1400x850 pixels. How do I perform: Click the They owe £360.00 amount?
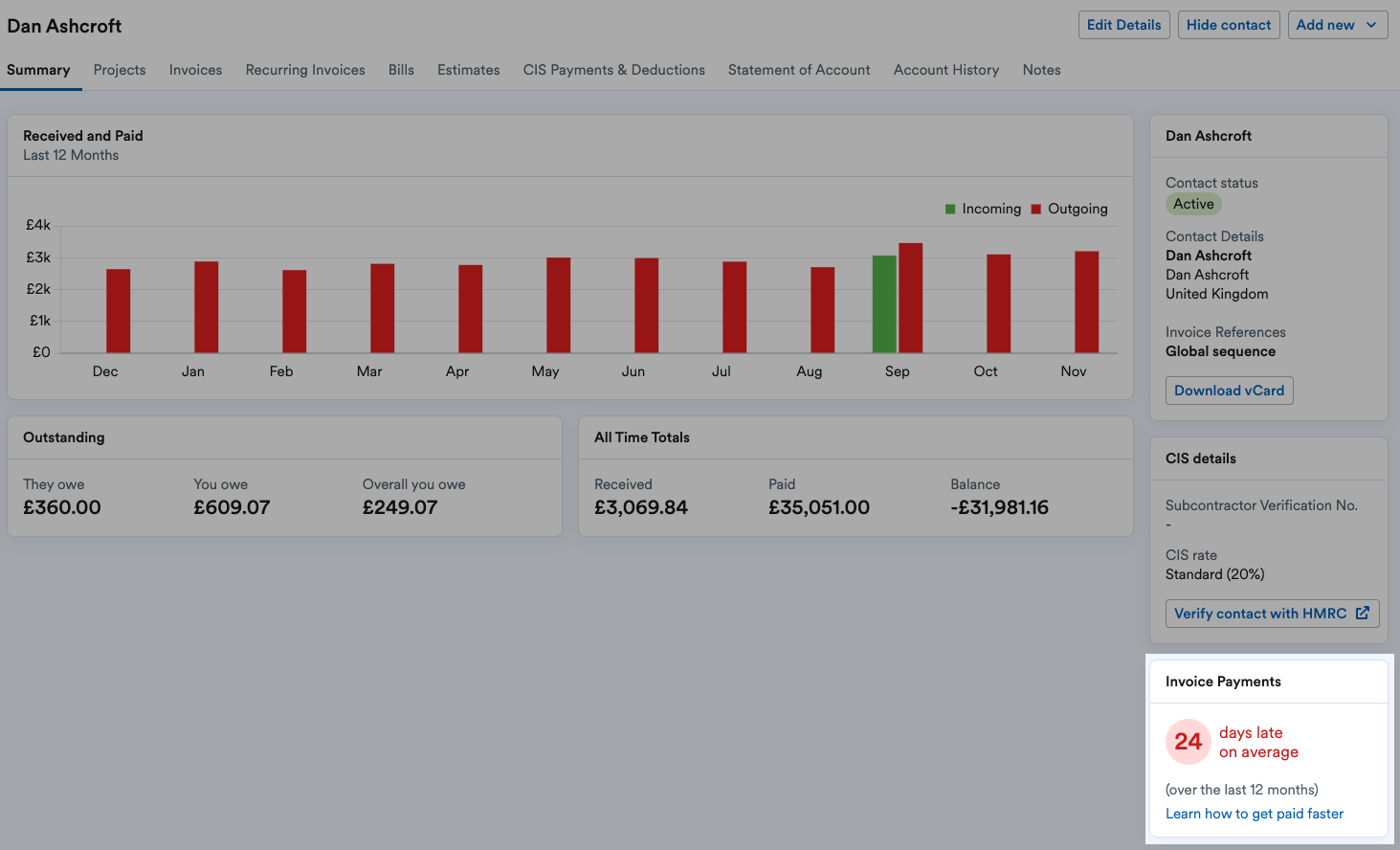62,507
